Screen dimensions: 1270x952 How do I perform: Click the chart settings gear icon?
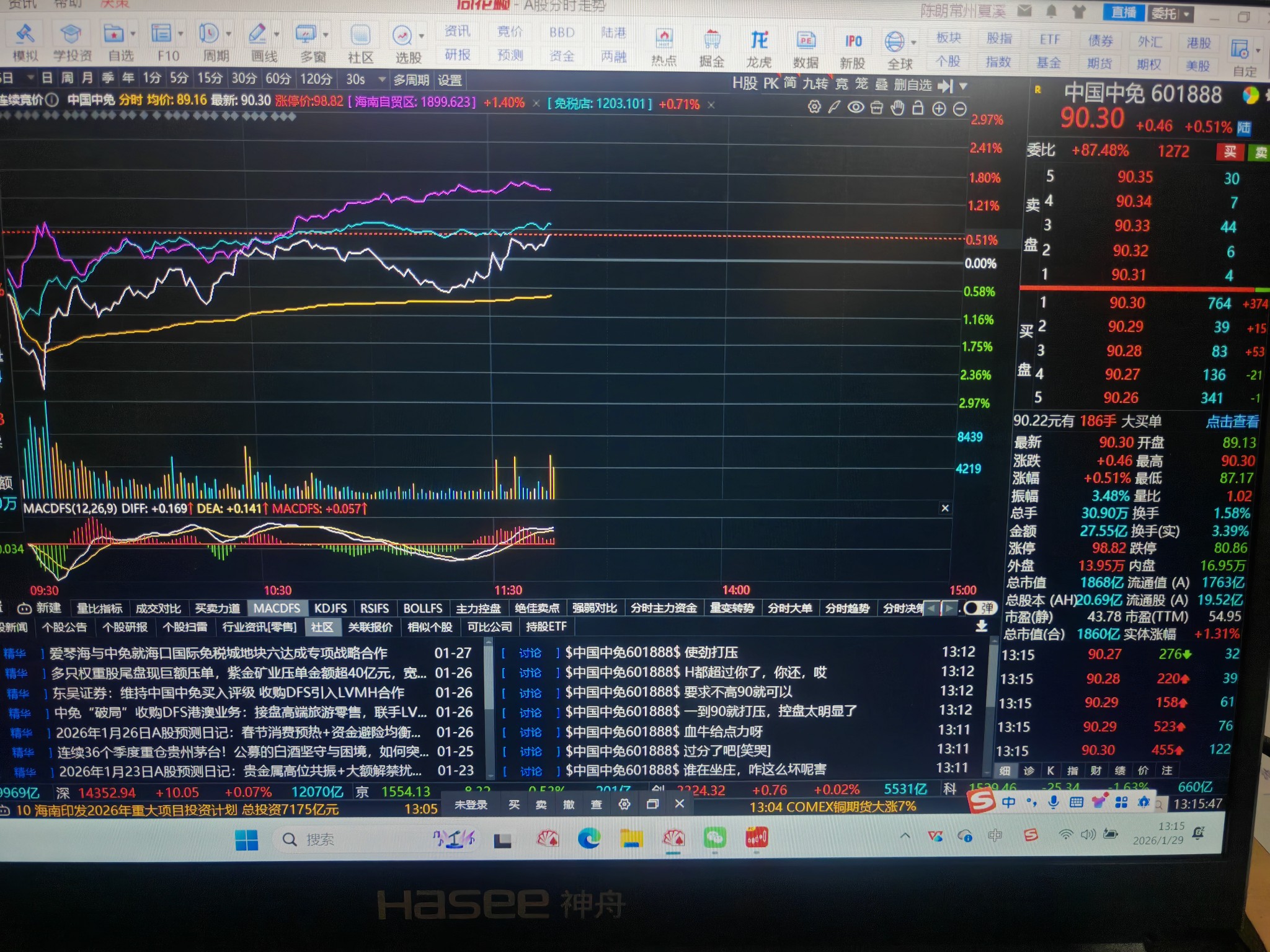pos(814,107)
